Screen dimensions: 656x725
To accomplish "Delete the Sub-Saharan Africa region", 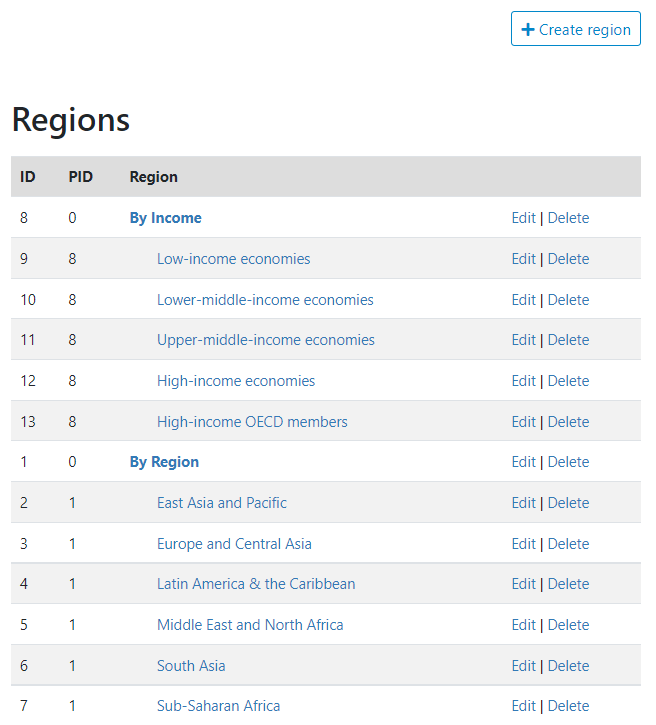I will (x=568, y=706).
